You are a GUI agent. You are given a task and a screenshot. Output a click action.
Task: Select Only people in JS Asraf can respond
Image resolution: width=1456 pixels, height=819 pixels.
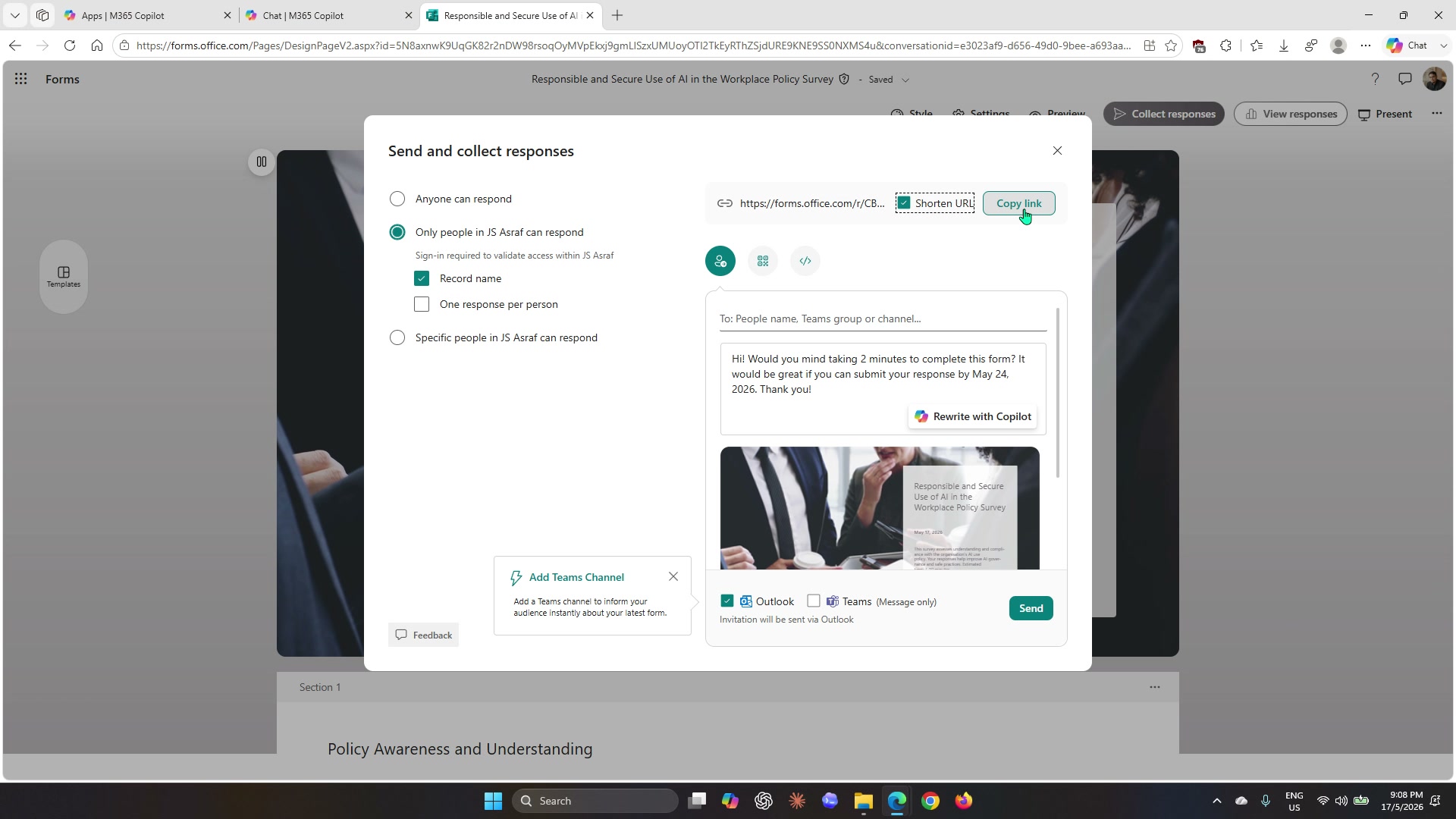[397, 232]
